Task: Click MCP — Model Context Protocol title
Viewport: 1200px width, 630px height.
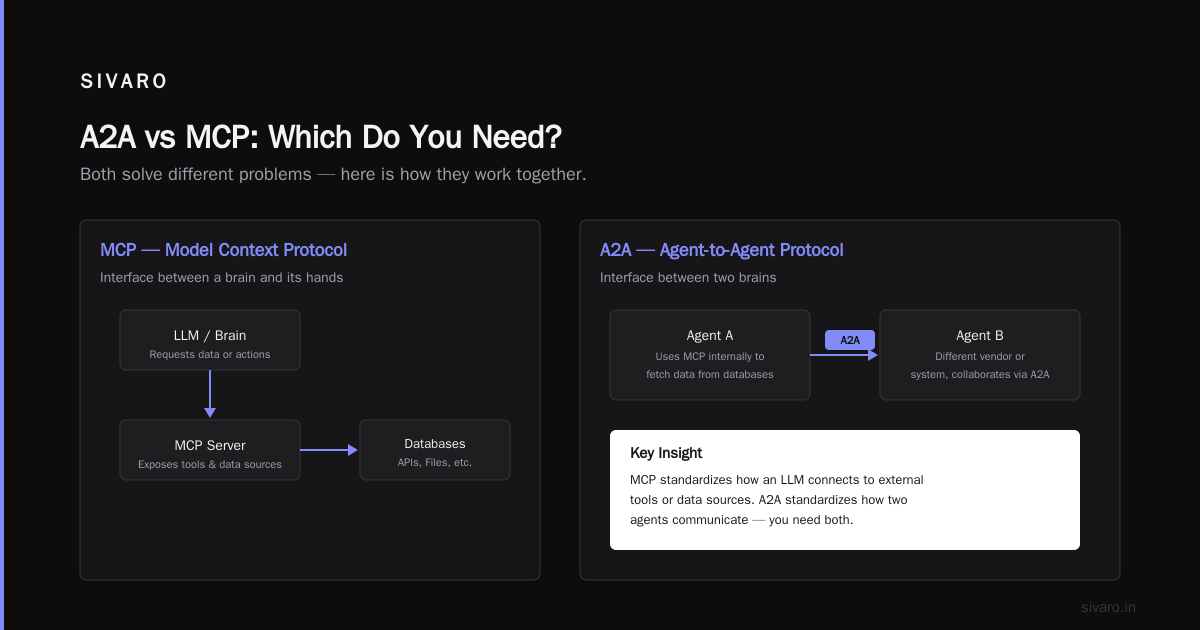Action: 224,250
